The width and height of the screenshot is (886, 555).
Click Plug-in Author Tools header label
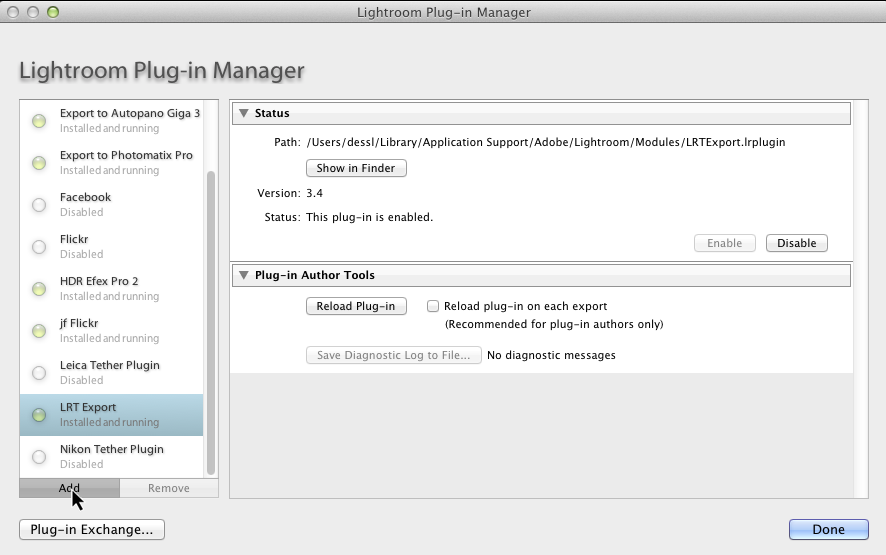tap(315, 275)
